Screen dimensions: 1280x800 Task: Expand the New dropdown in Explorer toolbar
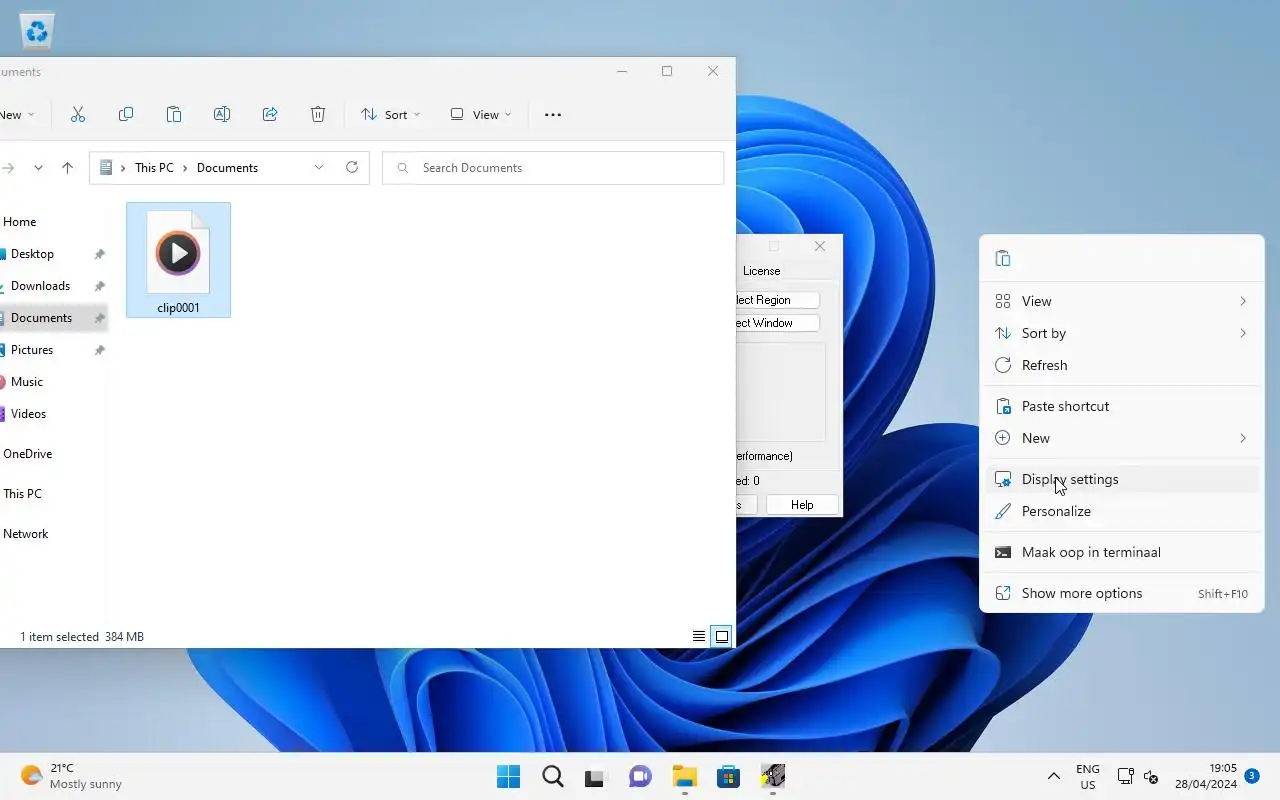tap(16, 115)
